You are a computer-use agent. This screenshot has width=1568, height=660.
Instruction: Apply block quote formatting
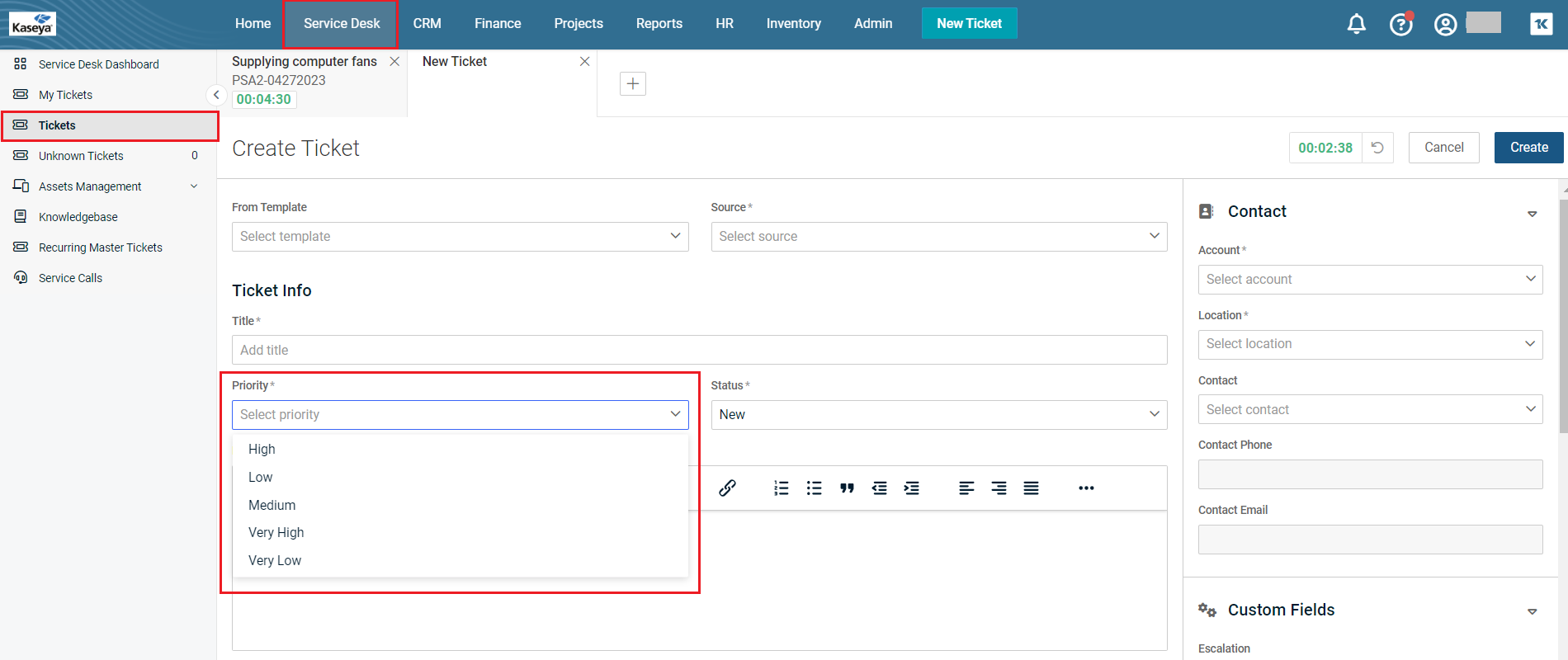pos(847,488)
